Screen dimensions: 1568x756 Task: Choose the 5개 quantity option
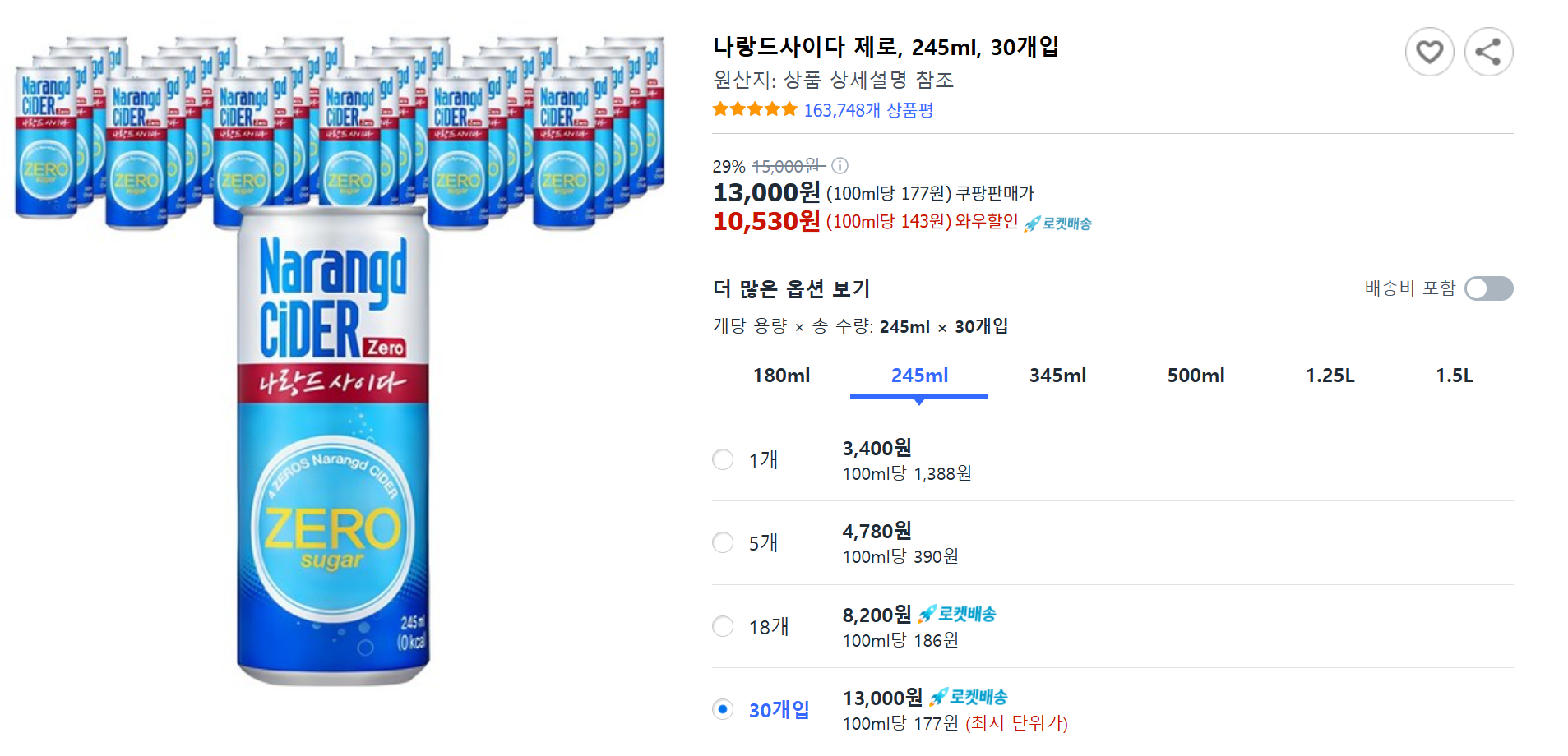(722, 542)
